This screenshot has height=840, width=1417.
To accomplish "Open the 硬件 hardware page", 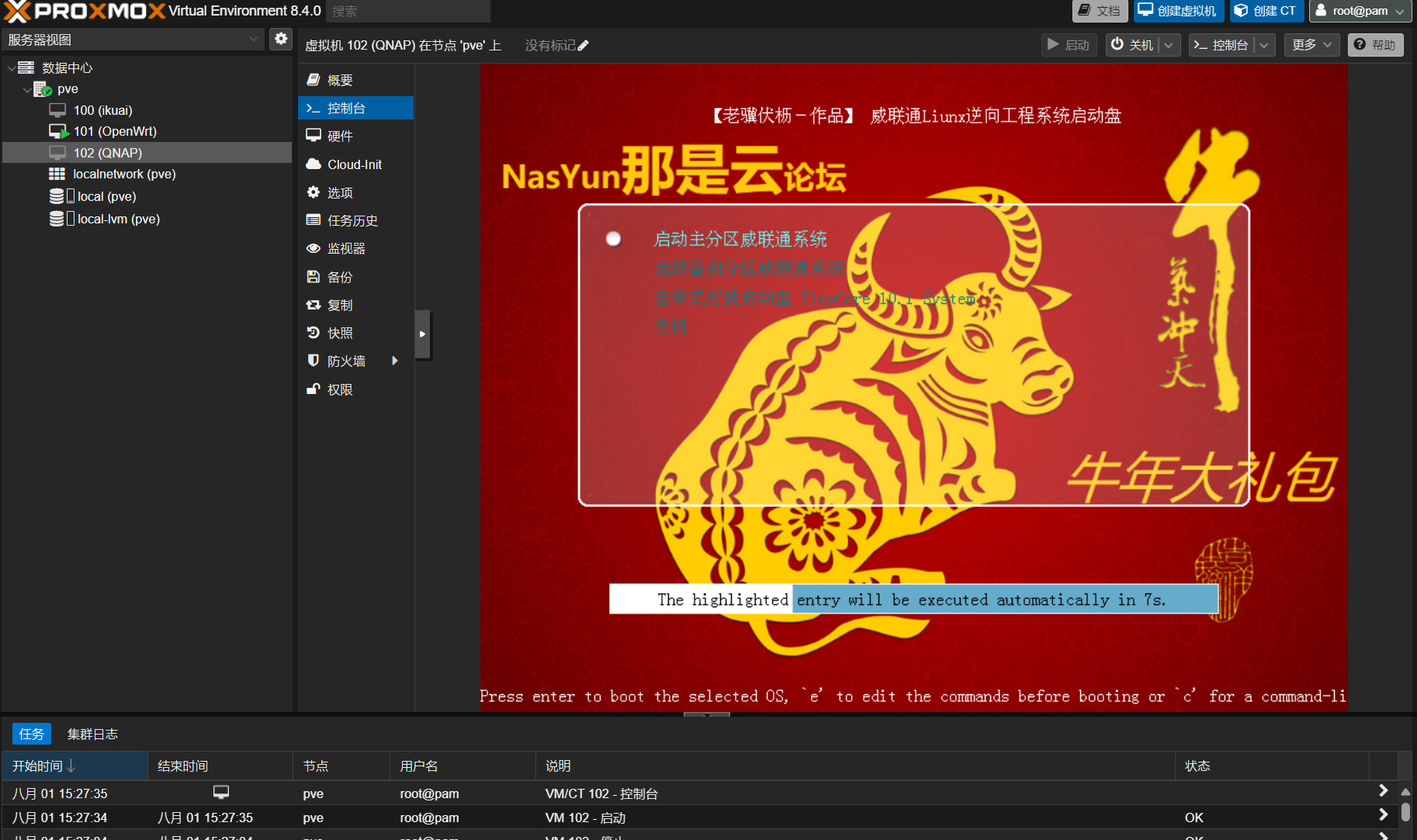I will (355, 136).
